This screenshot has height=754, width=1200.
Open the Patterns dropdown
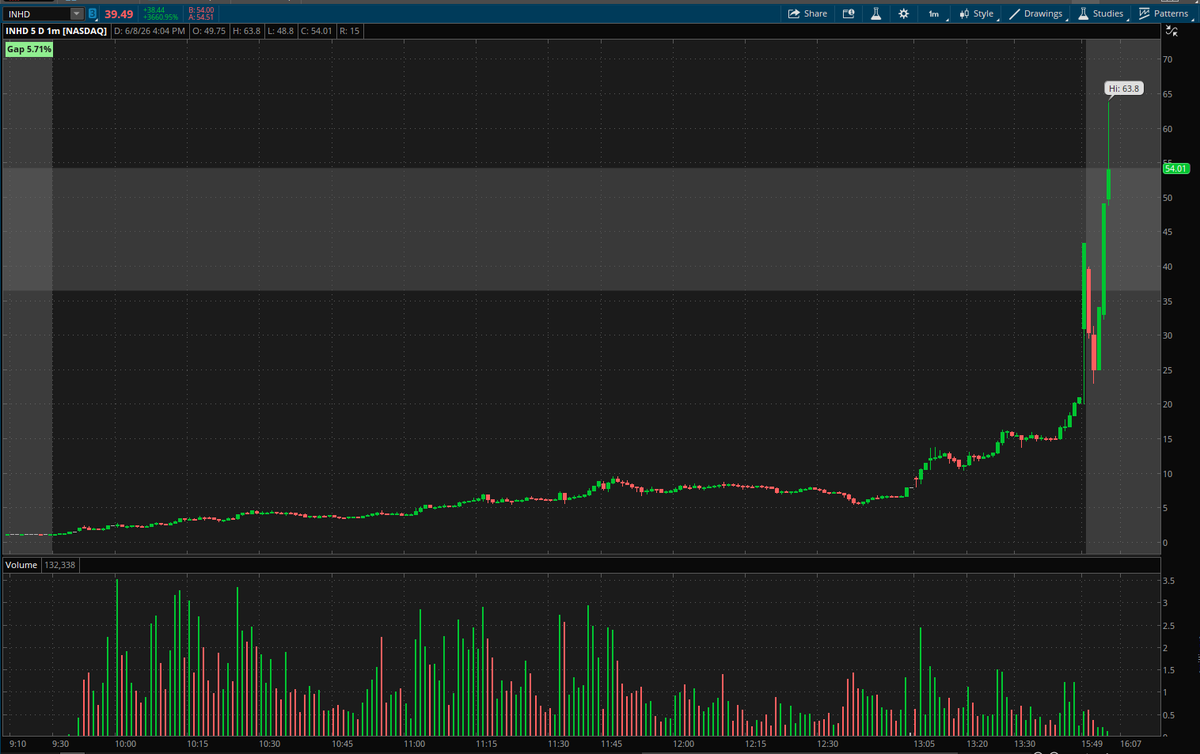click(1164, 14)
